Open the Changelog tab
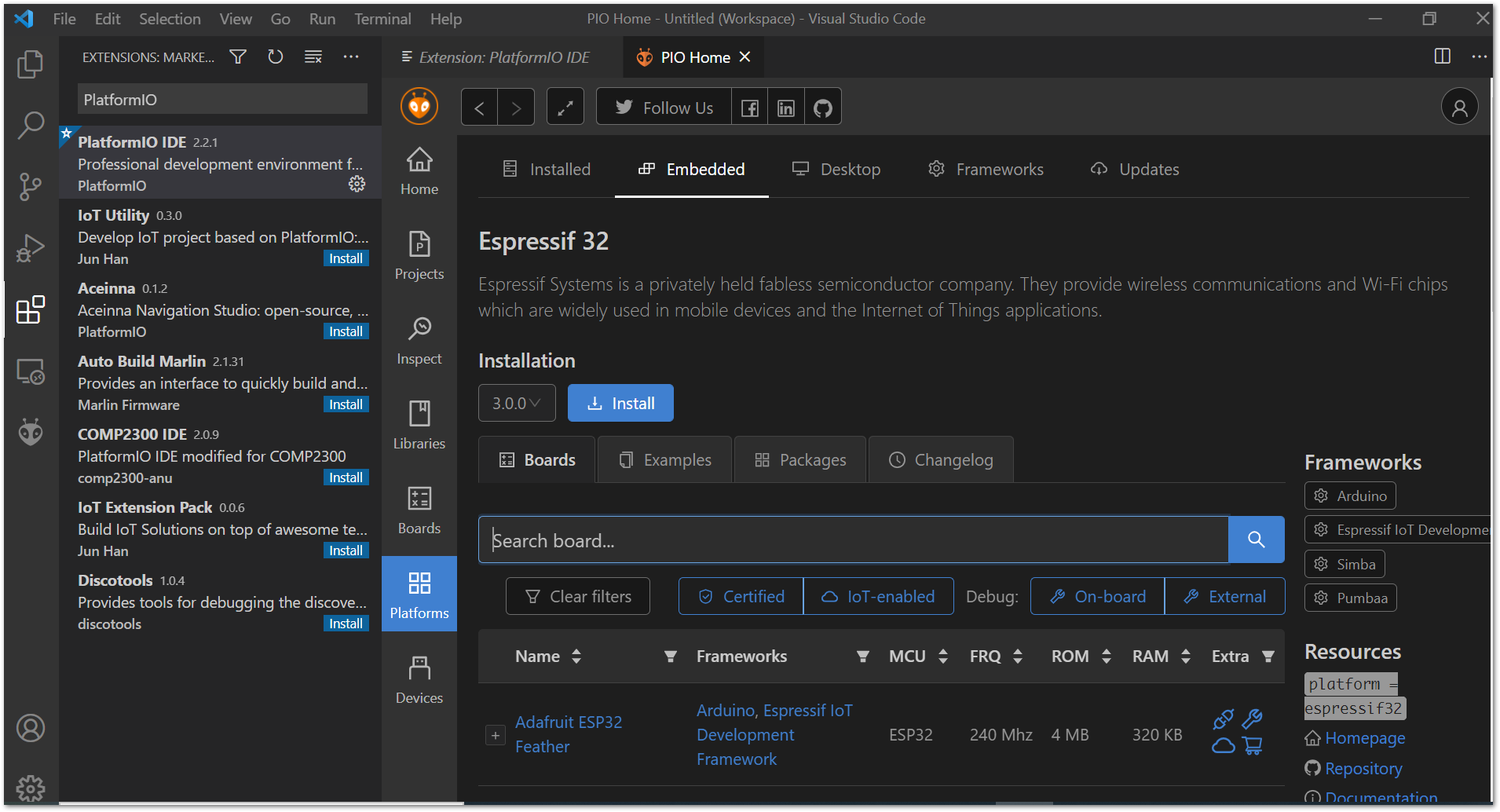This screenshot has width=1500, height=812. [941, 459]
